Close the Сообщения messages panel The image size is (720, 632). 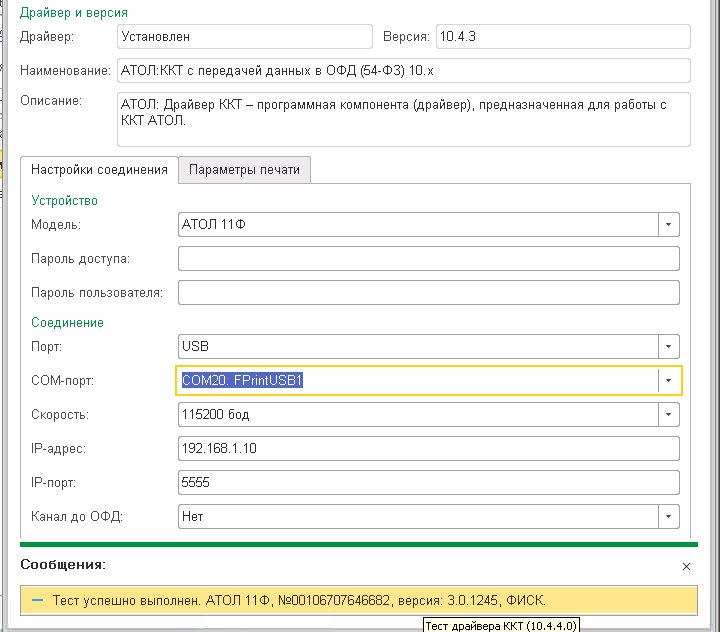click(x=686, y=566)
